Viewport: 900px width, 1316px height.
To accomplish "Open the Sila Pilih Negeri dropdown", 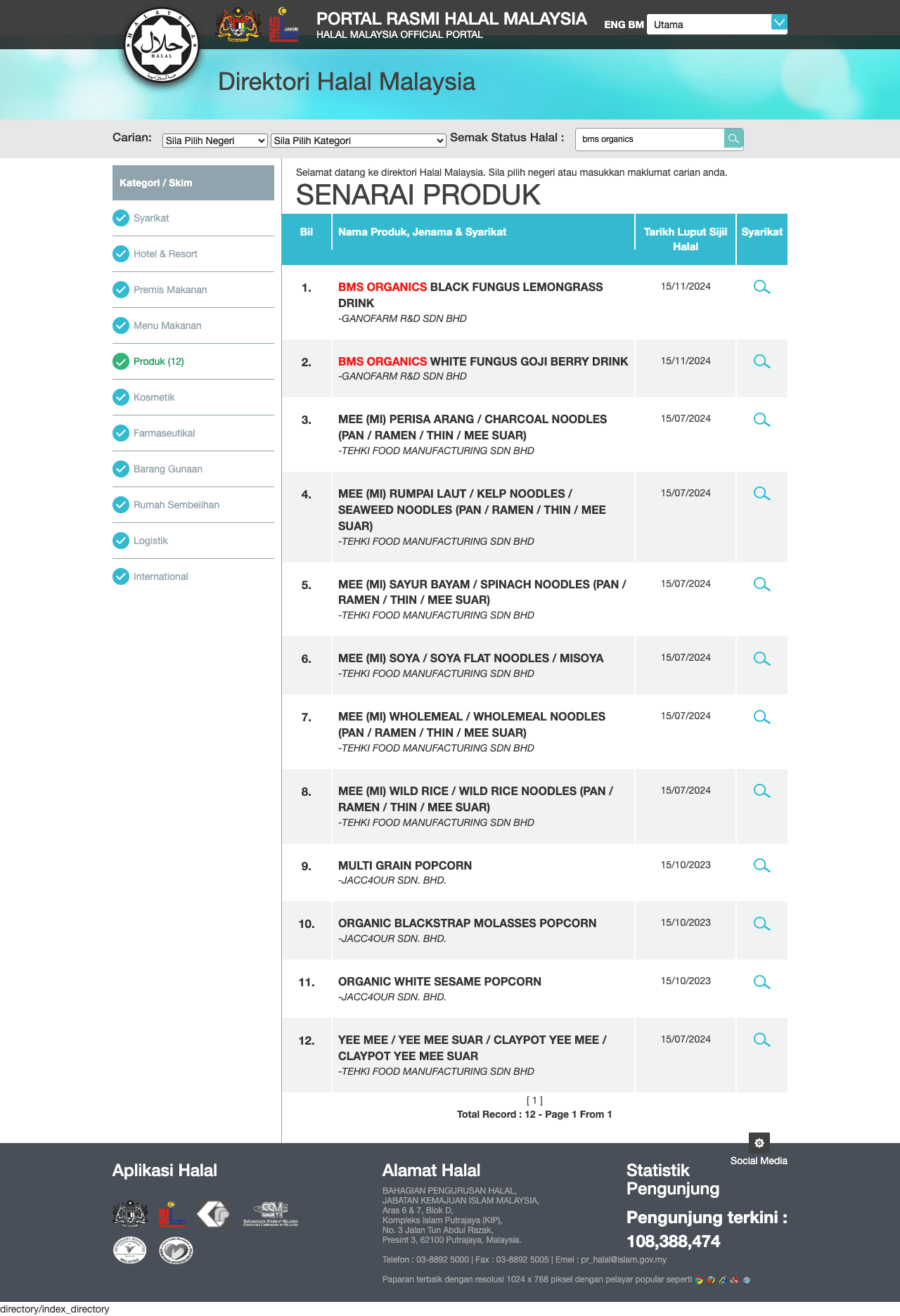I will pyautogui.click(x=215, y=141).
